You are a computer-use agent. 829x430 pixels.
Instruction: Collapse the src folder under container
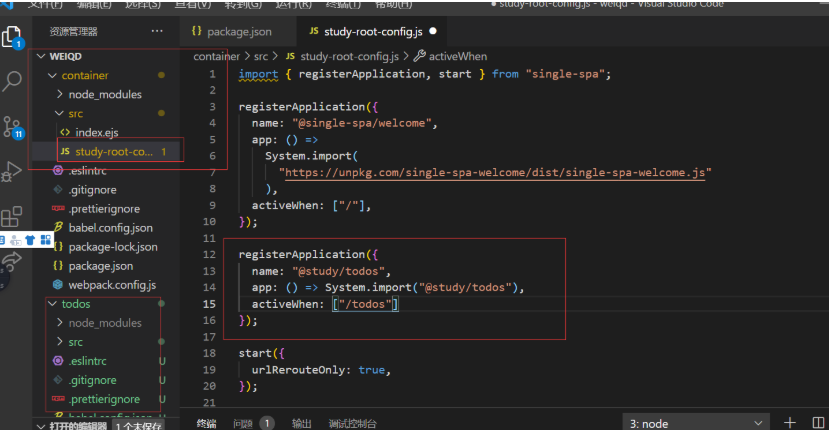coord(59,113)
